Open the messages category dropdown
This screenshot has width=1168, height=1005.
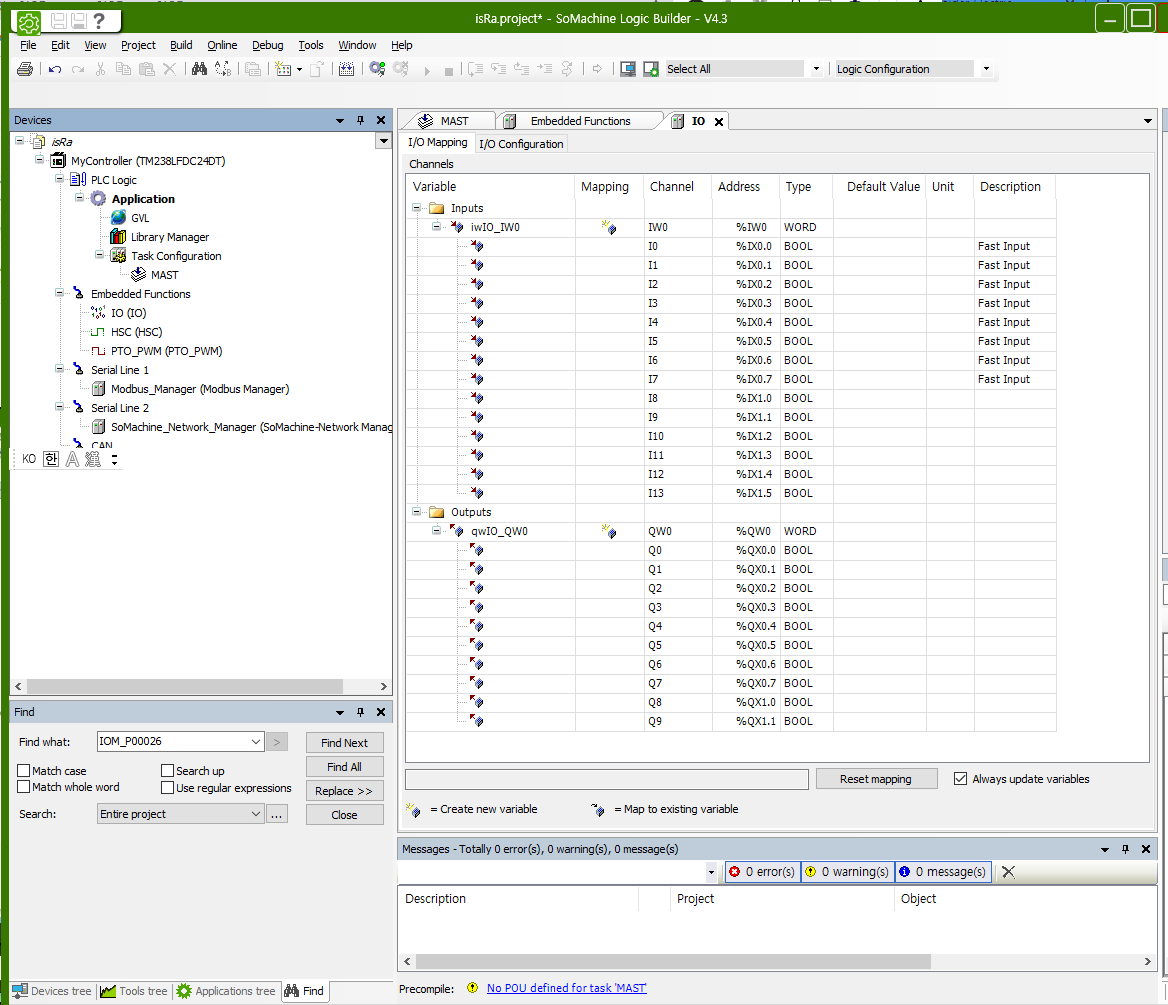coord(711,872)
